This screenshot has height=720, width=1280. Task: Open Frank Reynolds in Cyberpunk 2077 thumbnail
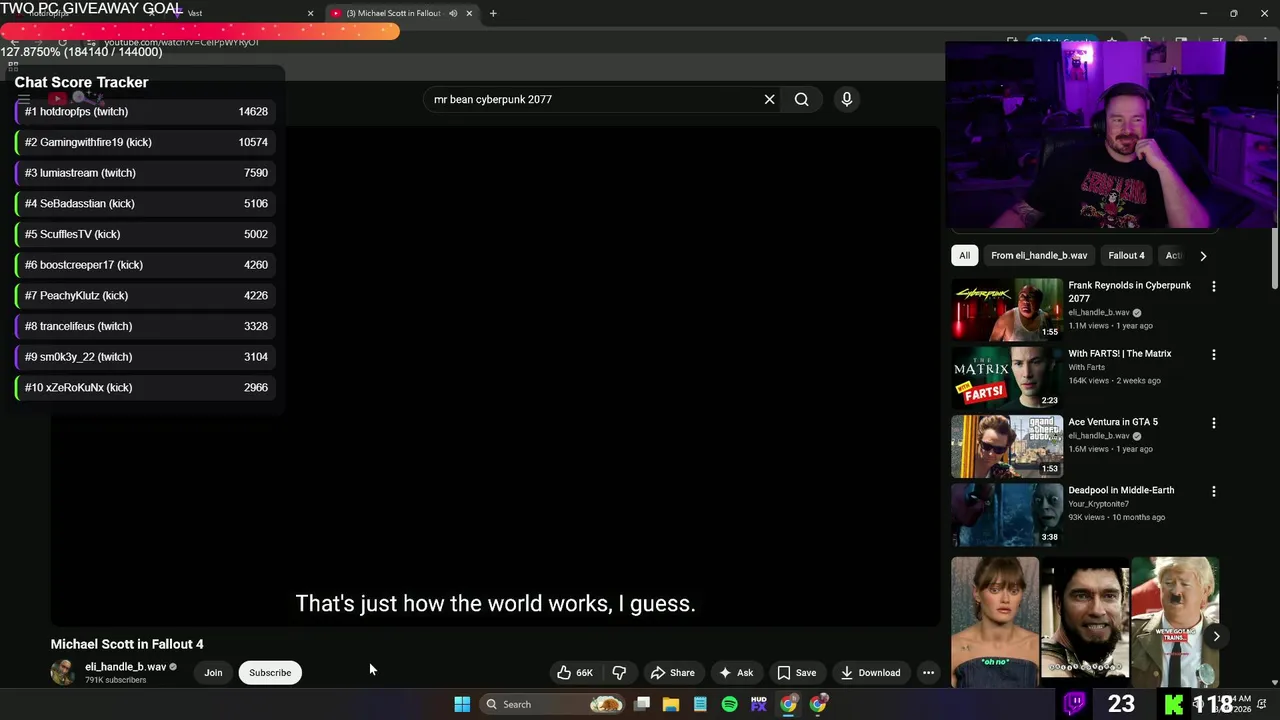coord(1006,309)
